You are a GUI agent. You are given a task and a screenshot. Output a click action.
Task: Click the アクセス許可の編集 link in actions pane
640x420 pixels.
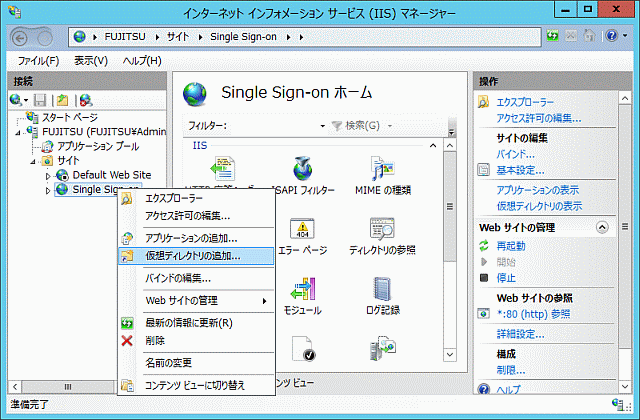(539, 118)
